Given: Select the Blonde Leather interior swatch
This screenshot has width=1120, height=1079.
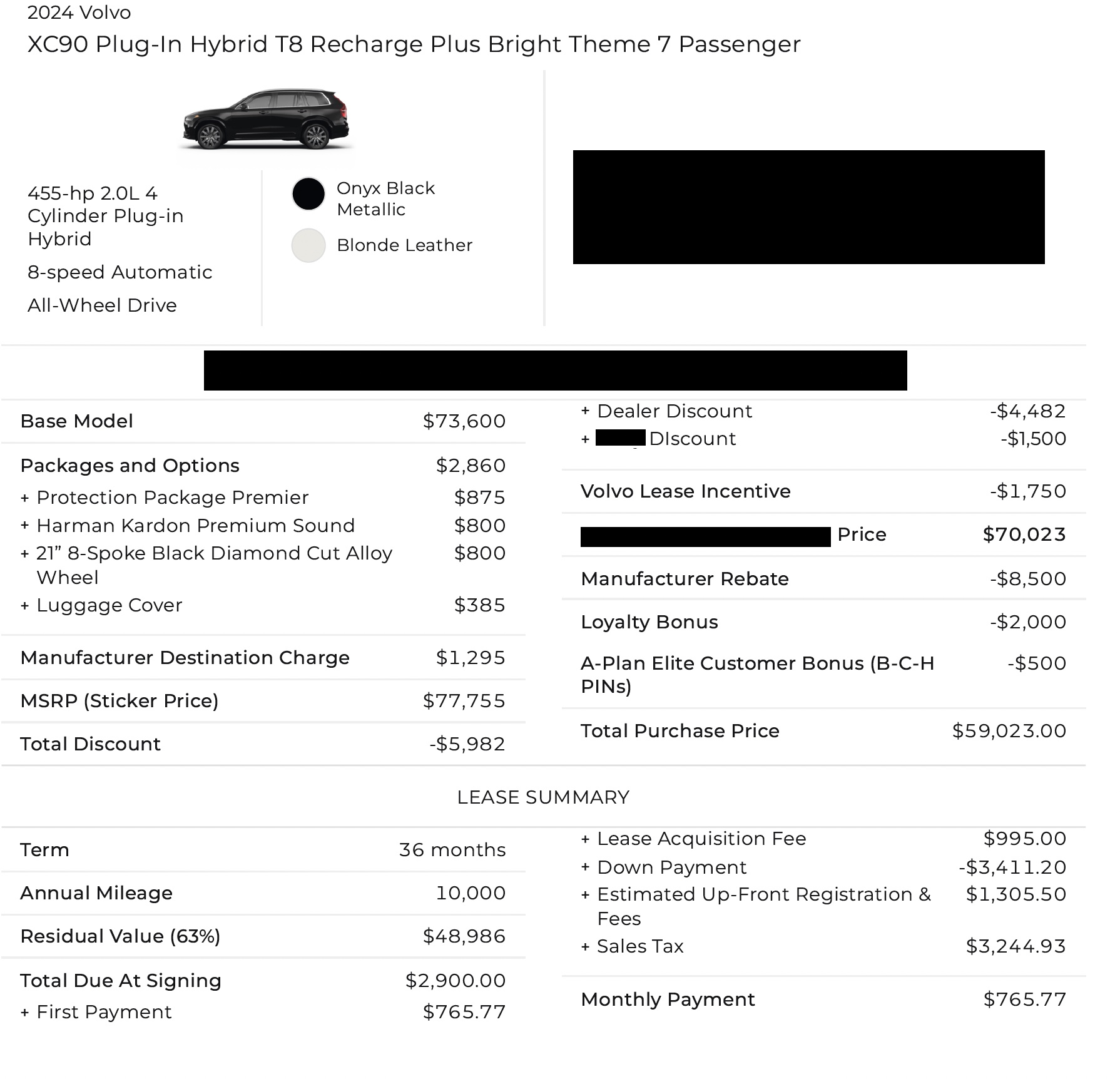Looking at the screenshot, I should point(308,245).
